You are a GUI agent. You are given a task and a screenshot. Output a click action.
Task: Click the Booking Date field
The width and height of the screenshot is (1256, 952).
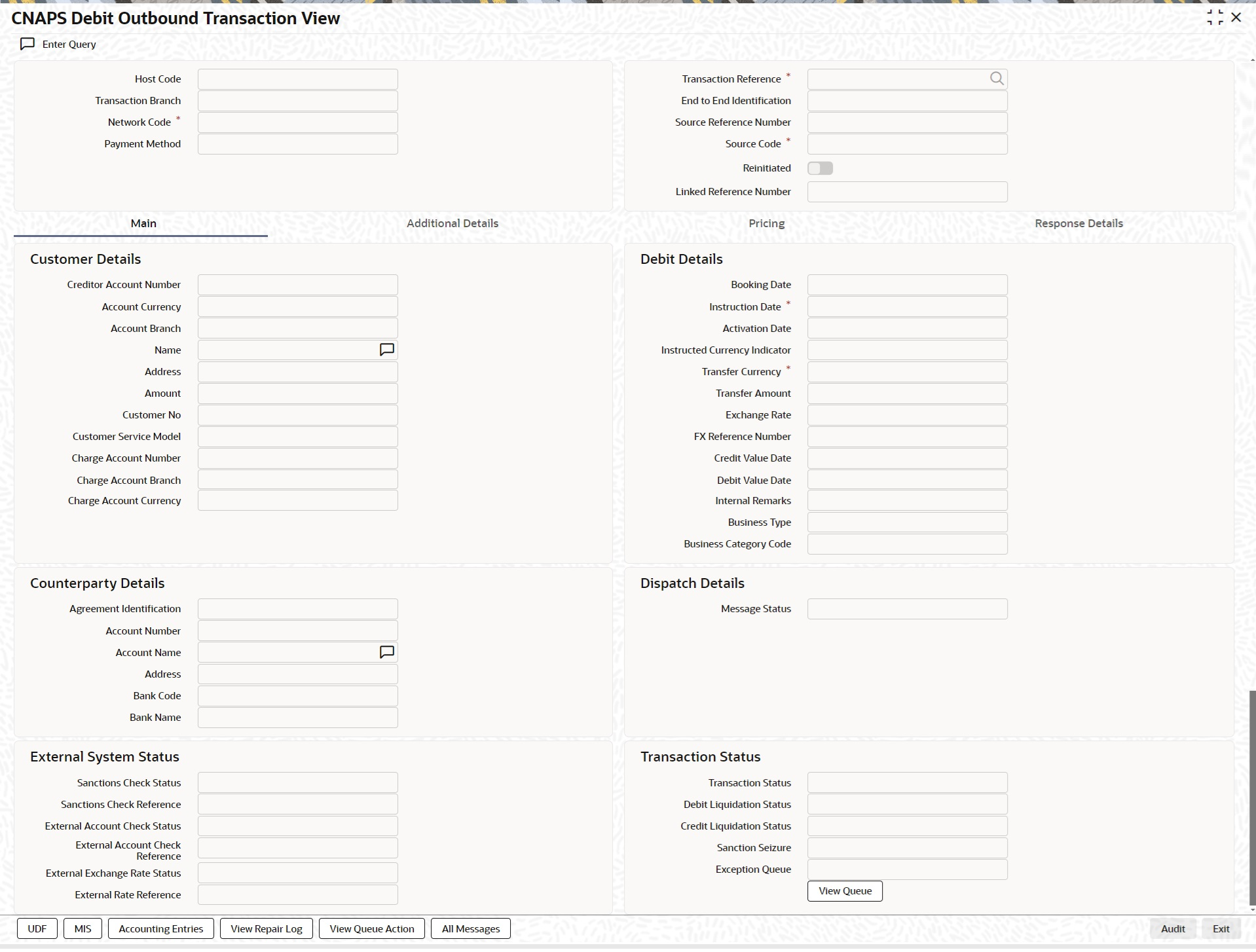click(908, 285)
